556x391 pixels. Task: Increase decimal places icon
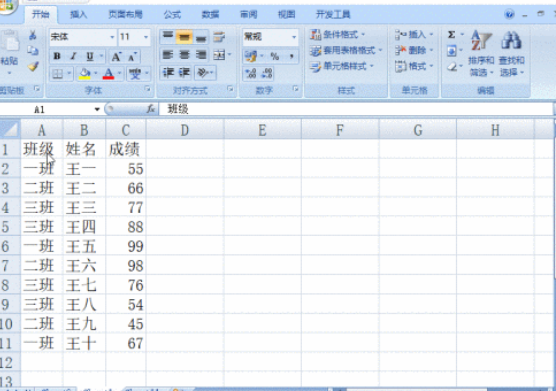pos(251,73)
